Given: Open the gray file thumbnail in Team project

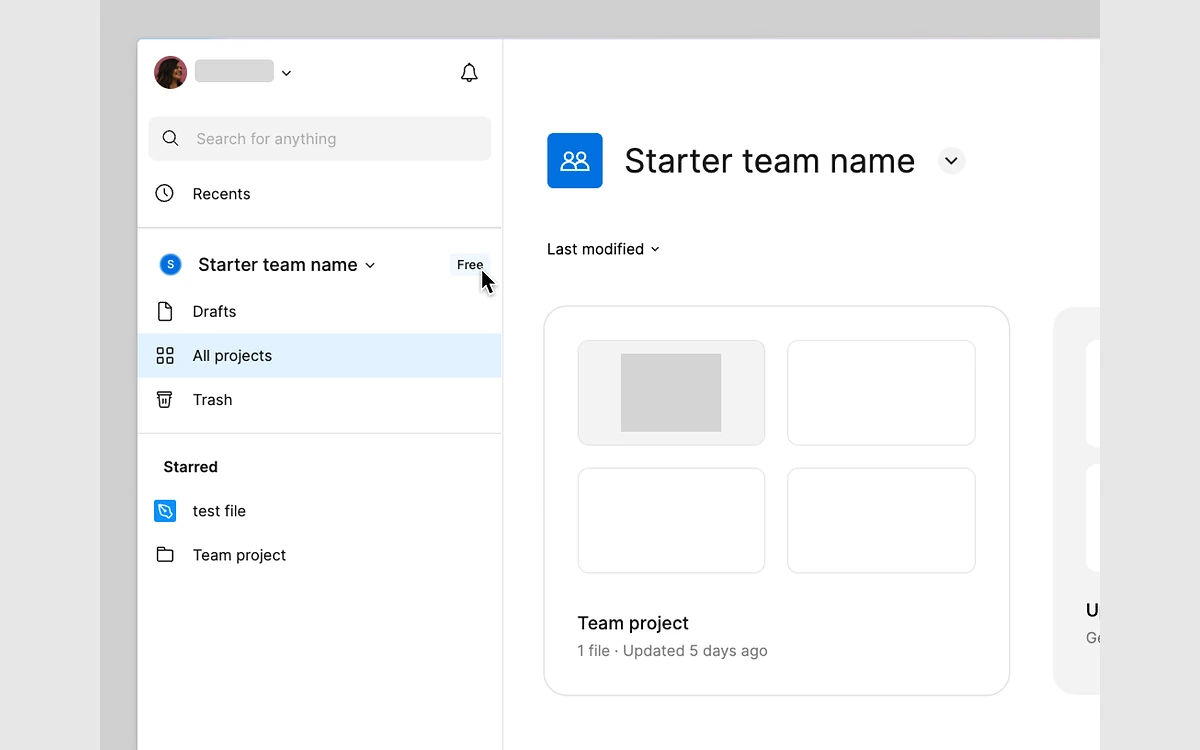Looking at the screenshot, I should [x=671, y=393].
